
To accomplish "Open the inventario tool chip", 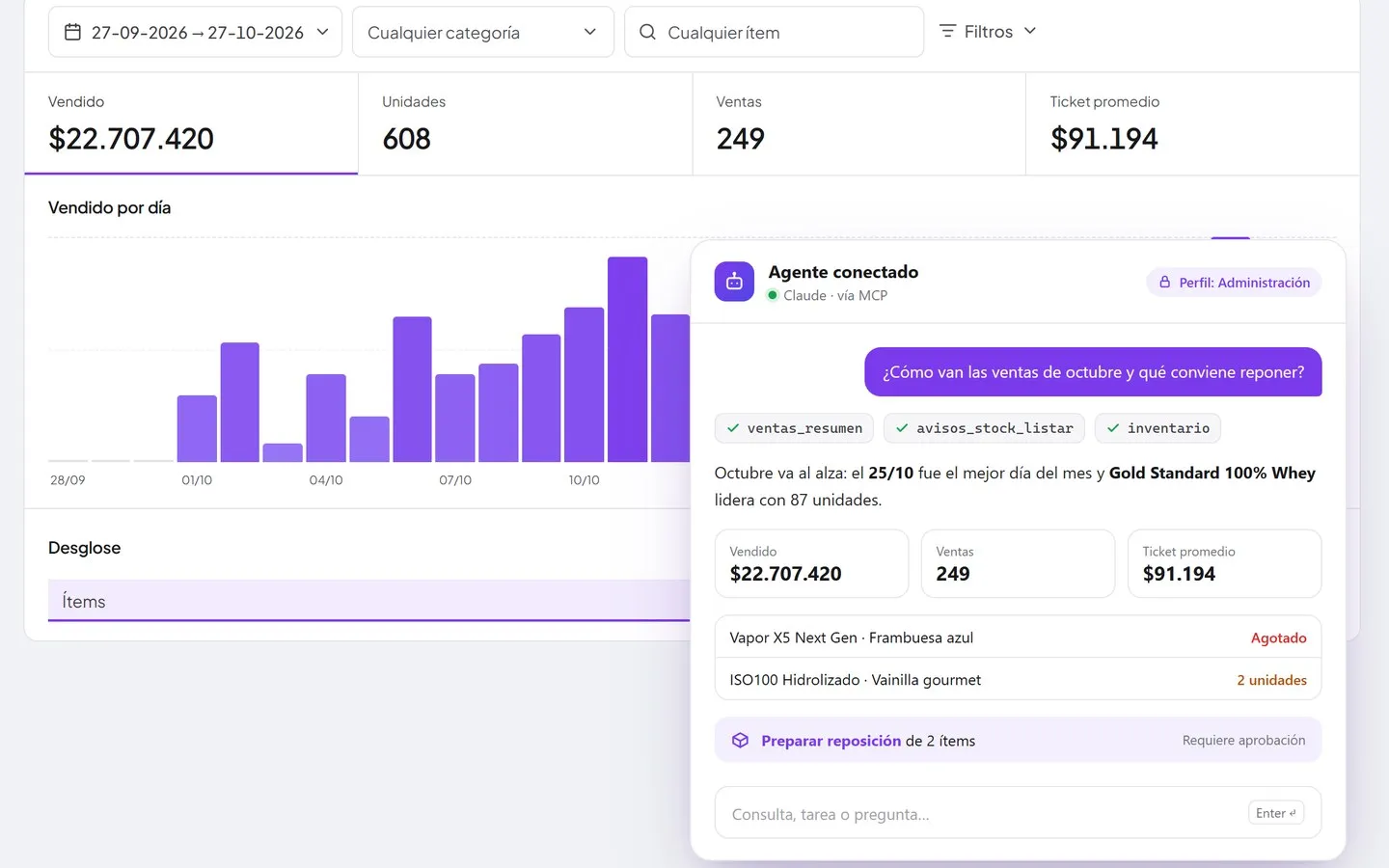I will (1157, 428).
